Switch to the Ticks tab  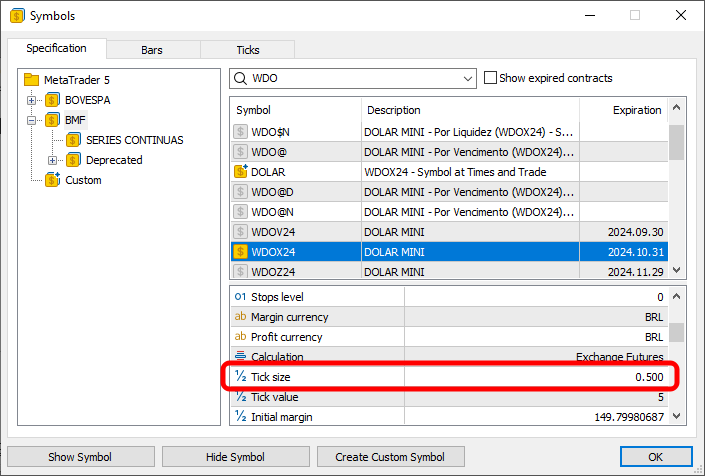(x=248, y=50)
